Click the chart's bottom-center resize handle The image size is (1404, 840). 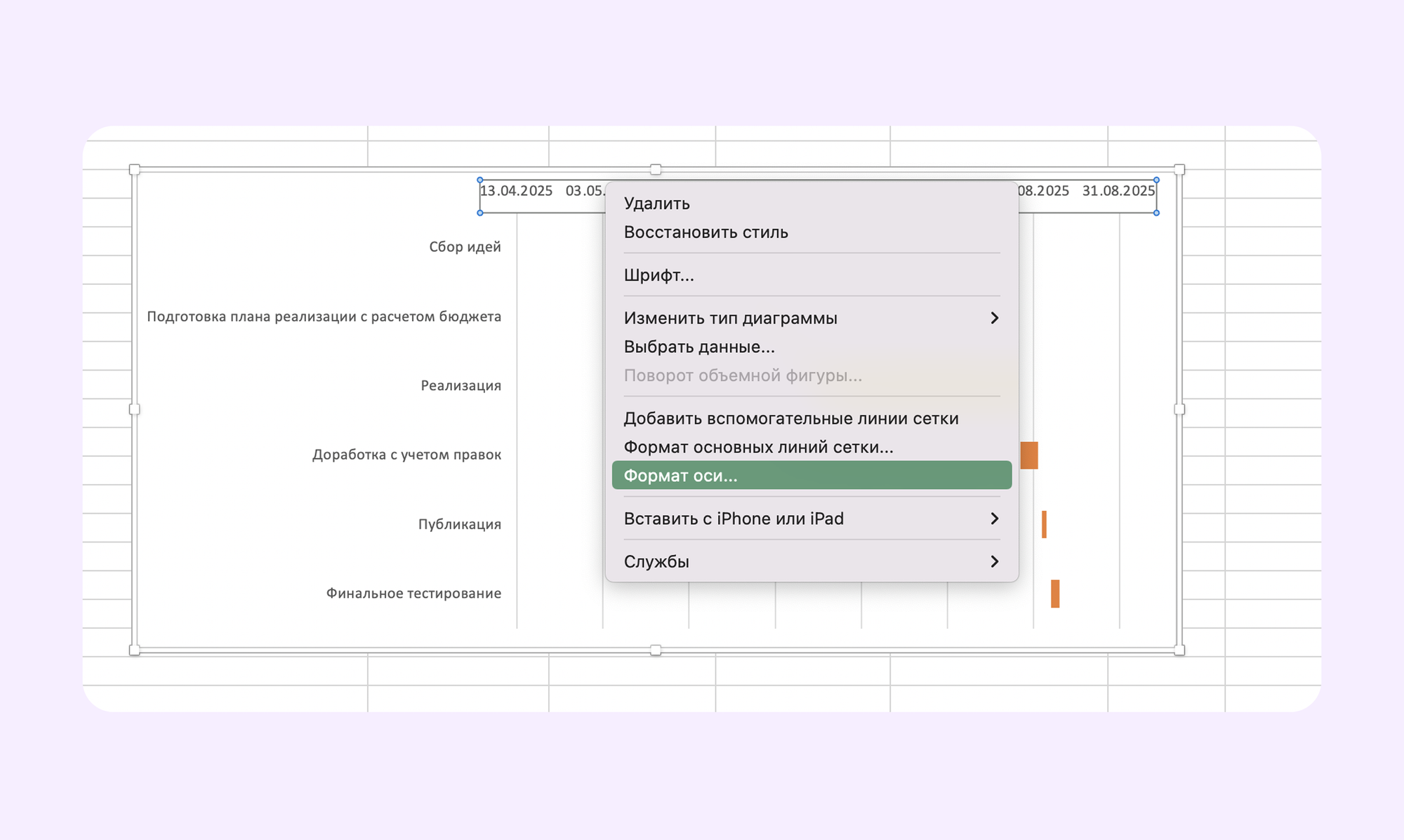tap(656, 651)
